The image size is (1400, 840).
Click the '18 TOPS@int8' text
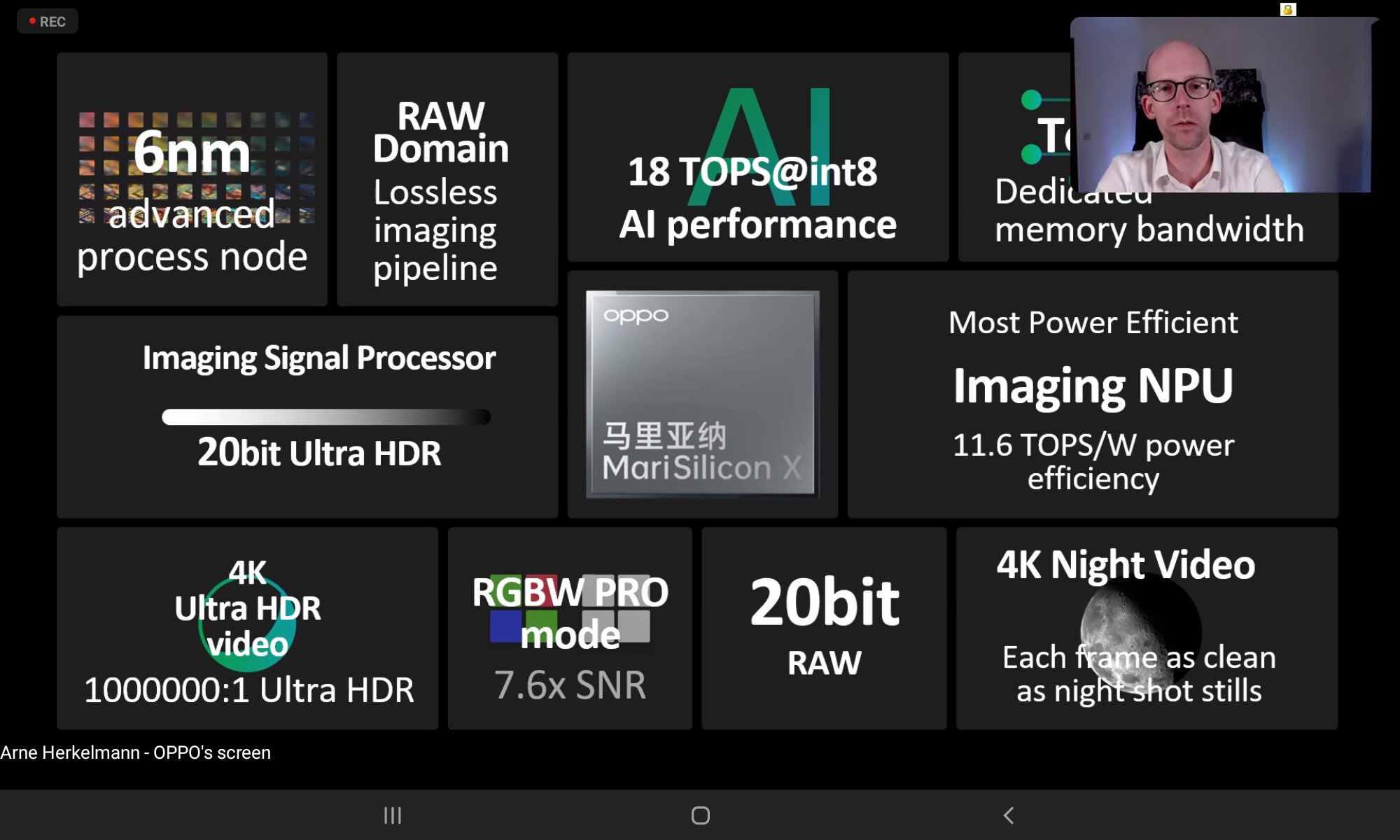coord(752,171)
